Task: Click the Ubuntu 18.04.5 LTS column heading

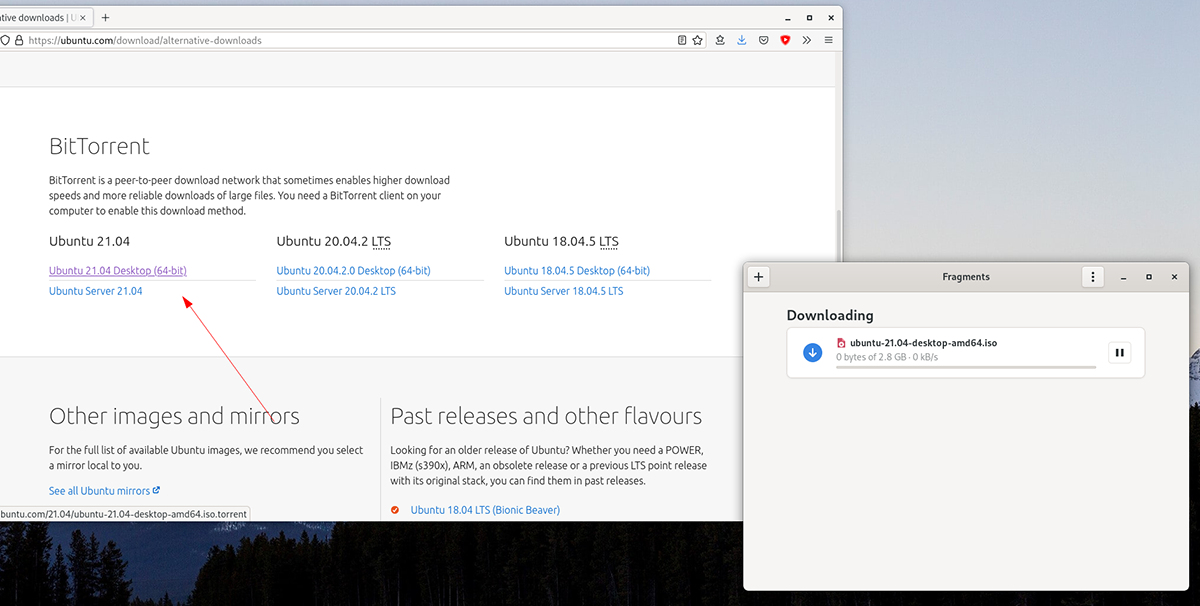Action: point(562,241)
